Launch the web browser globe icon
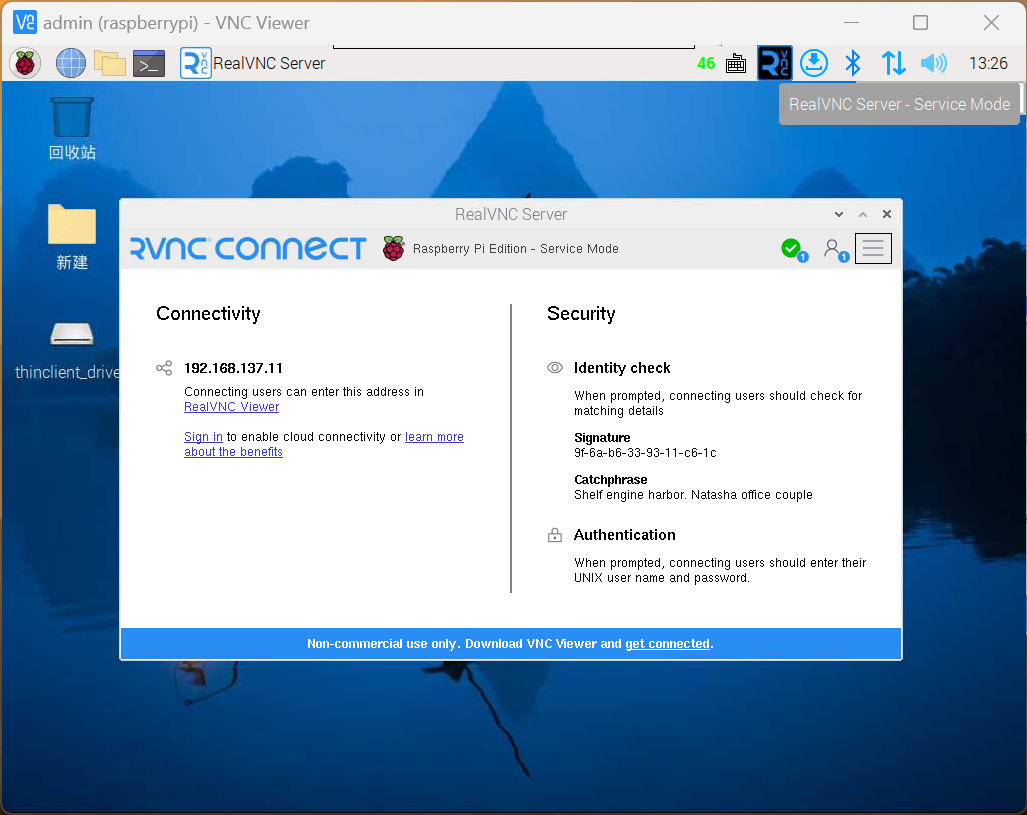1027x815 pixels. click(70, 64)
